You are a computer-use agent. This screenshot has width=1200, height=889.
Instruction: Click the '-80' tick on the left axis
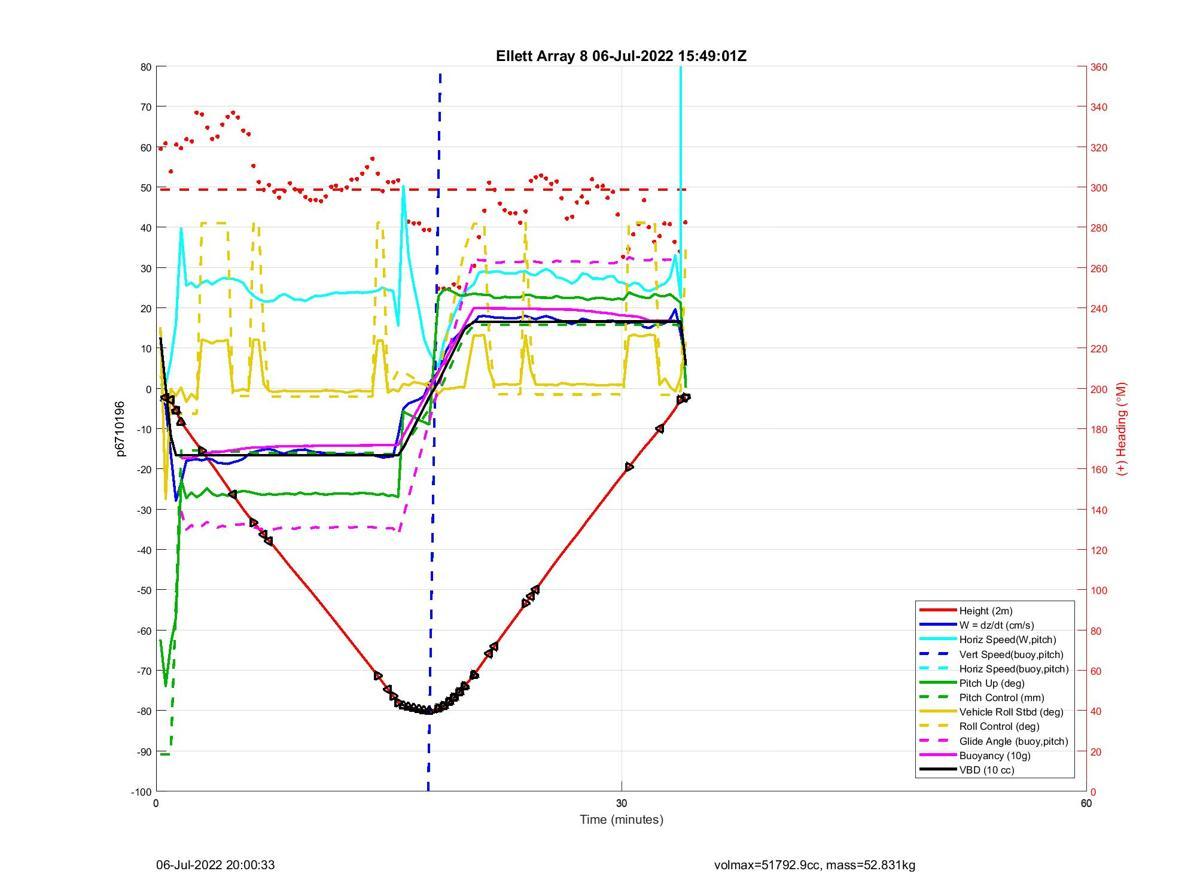(x=144, y=711)
